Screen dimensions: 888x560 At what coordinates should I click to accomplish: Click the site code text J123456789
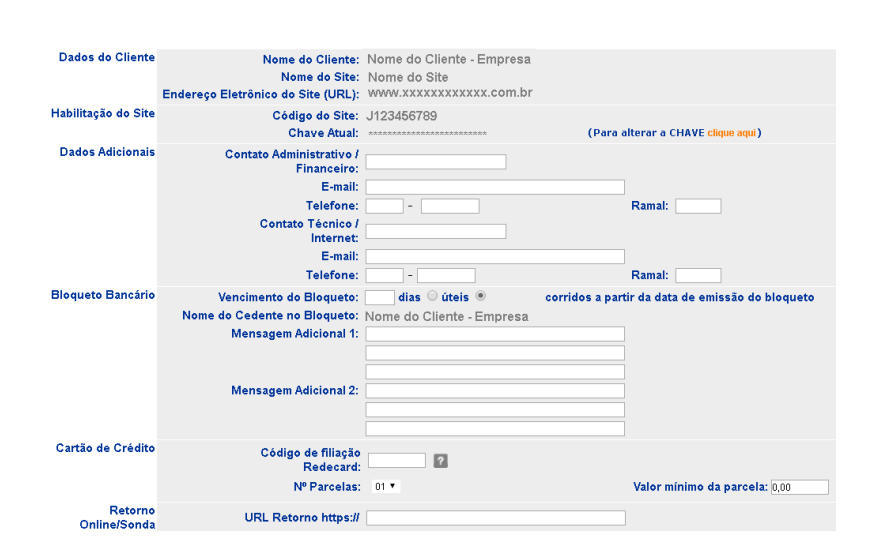pos(402,116)
